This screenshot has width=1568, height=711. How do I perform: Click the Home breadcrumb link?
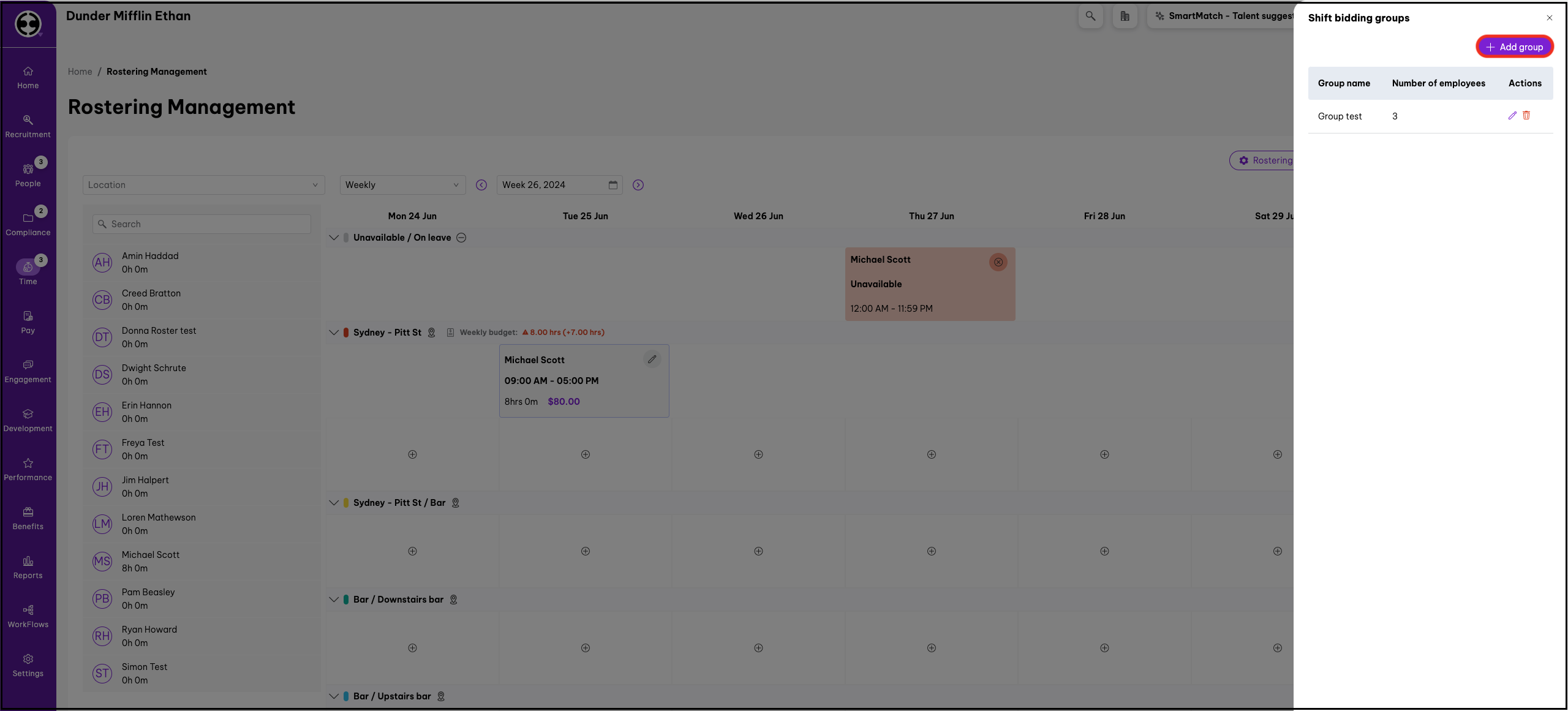[x=80, y=72]
